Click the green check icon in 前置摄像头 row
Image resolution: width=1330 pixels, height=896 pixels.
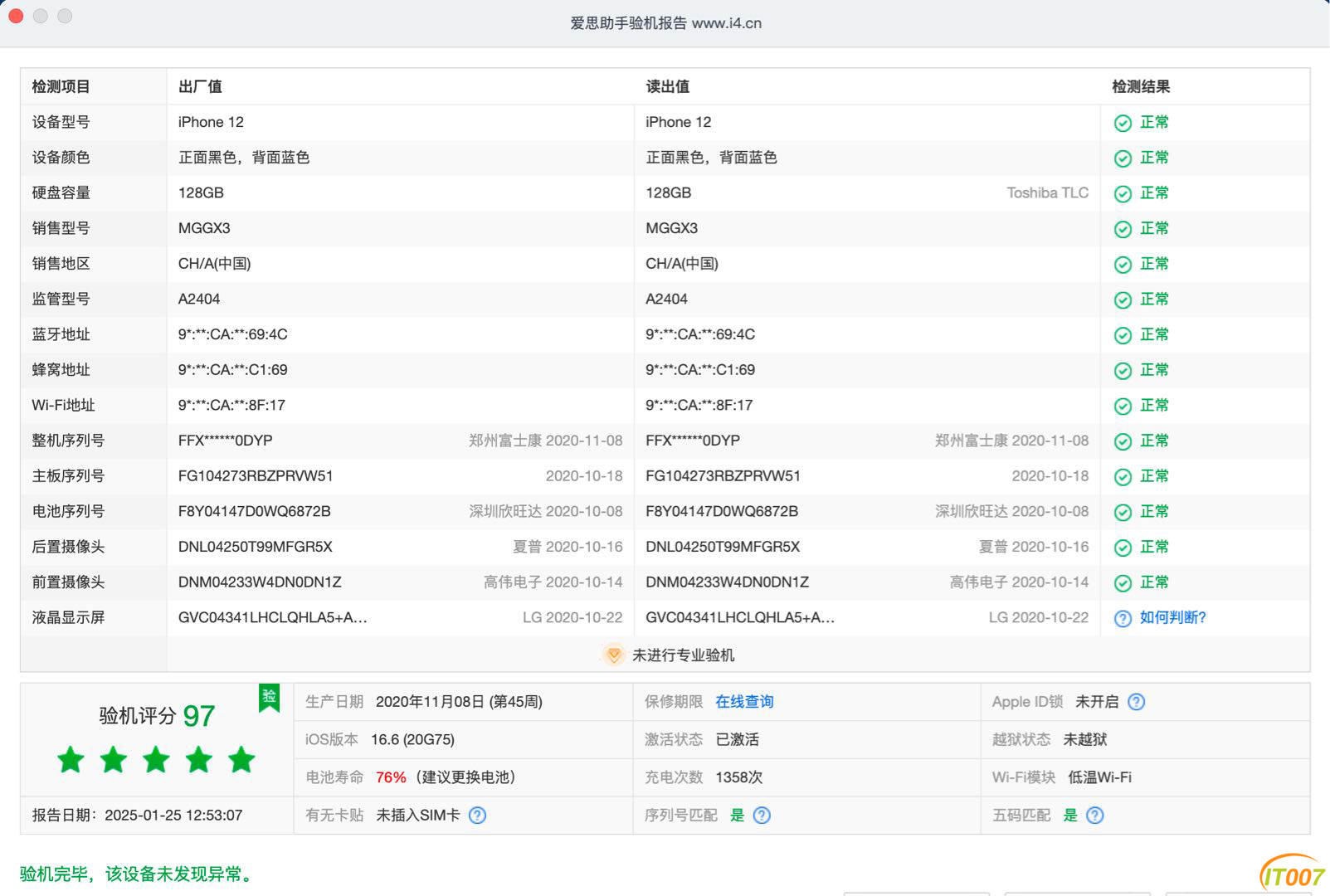coord(1123,583)
